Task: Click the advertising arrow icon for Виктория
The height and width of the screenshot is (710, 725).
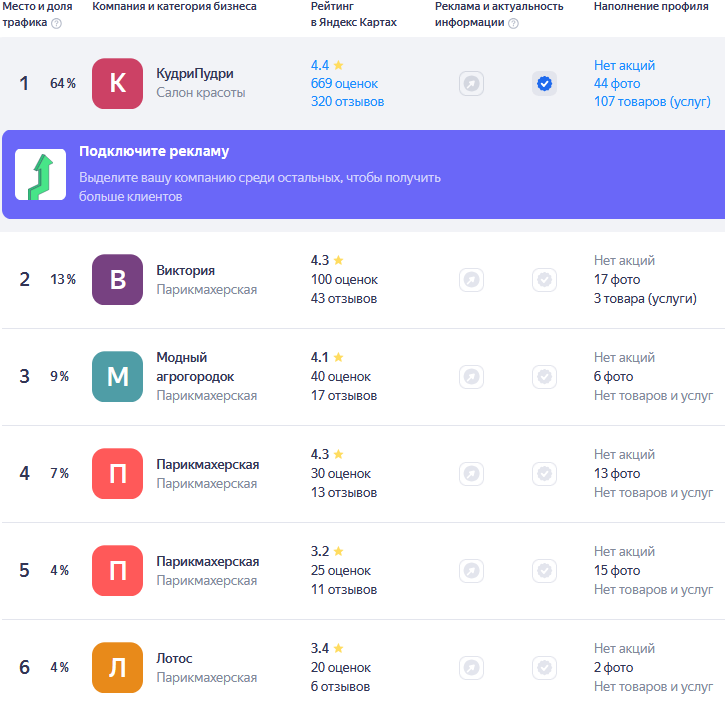Action: coord(471,280)
